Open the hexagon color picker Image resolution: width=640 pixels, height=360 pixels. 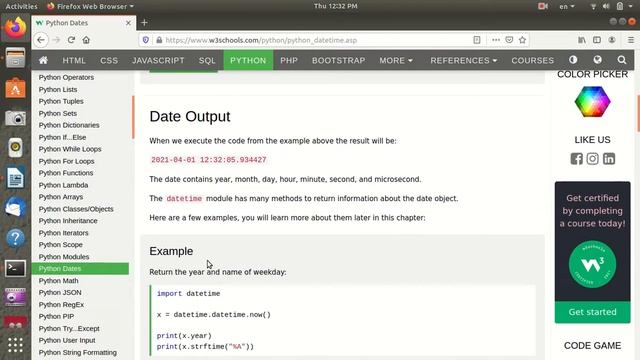(592, 102)
